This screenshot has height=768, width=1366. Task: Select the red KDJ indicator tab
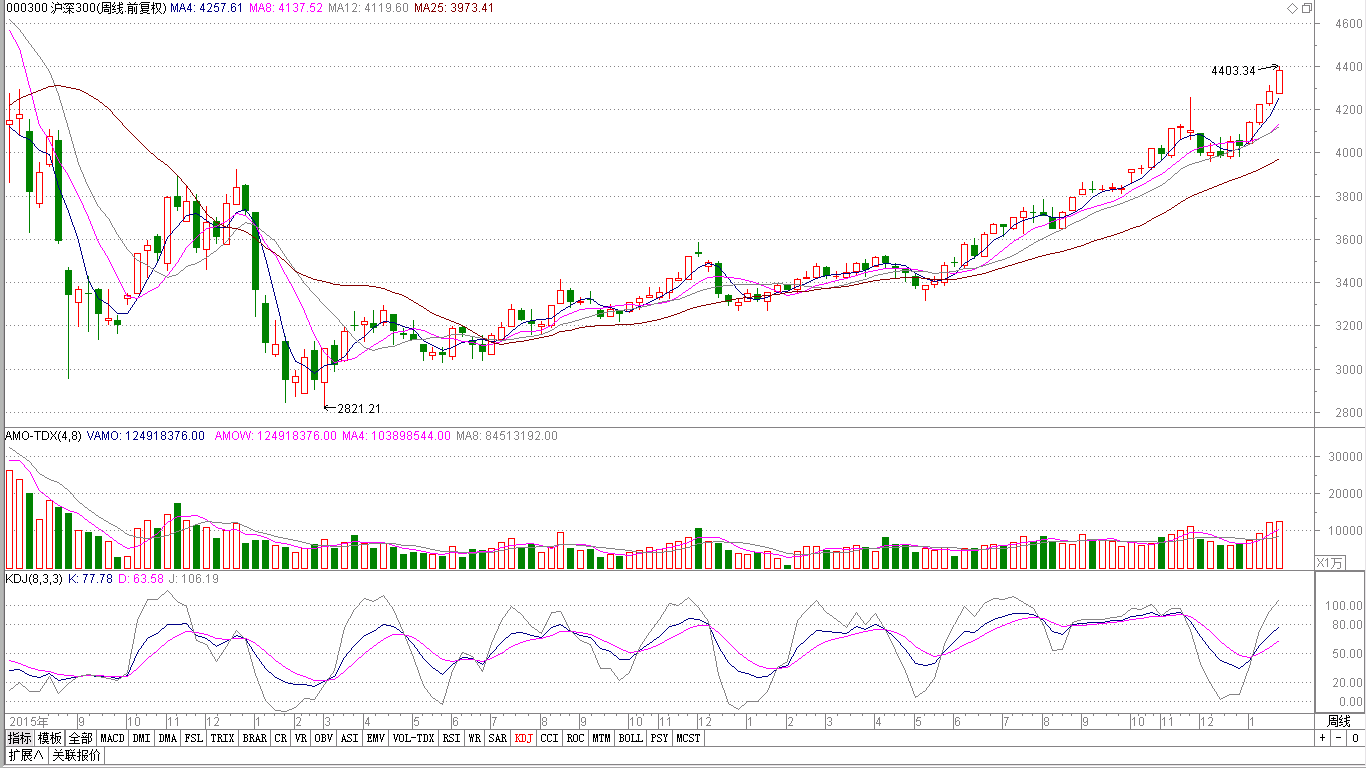pos(524,738)
